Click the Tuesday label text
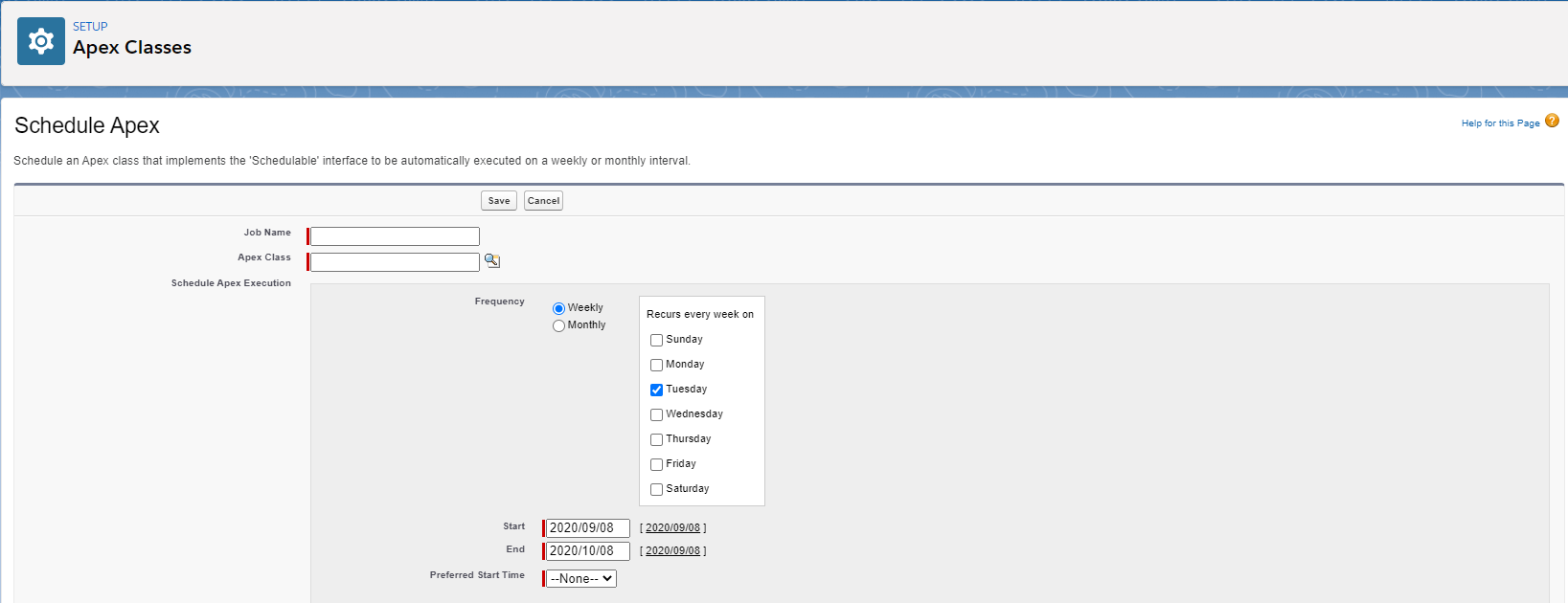This screenshot has height=603, width=1568. click(687, 389)
